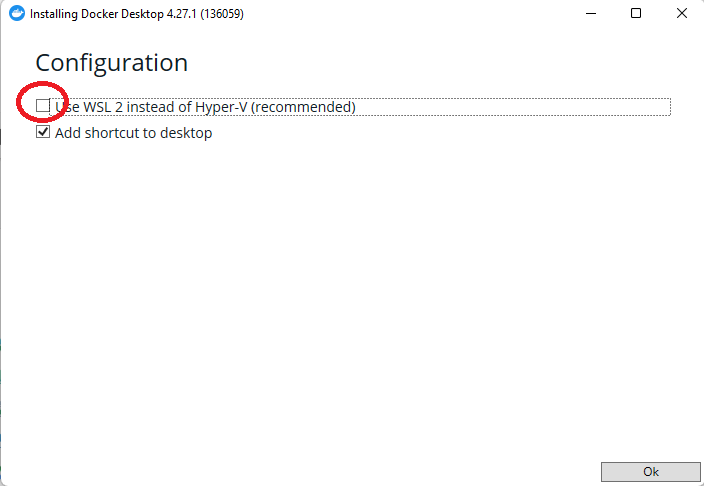This screenshot has width=704, height=486.
Task: Uncheck the Add shortcut to desktop checkbox
Action: pos(43,132)
